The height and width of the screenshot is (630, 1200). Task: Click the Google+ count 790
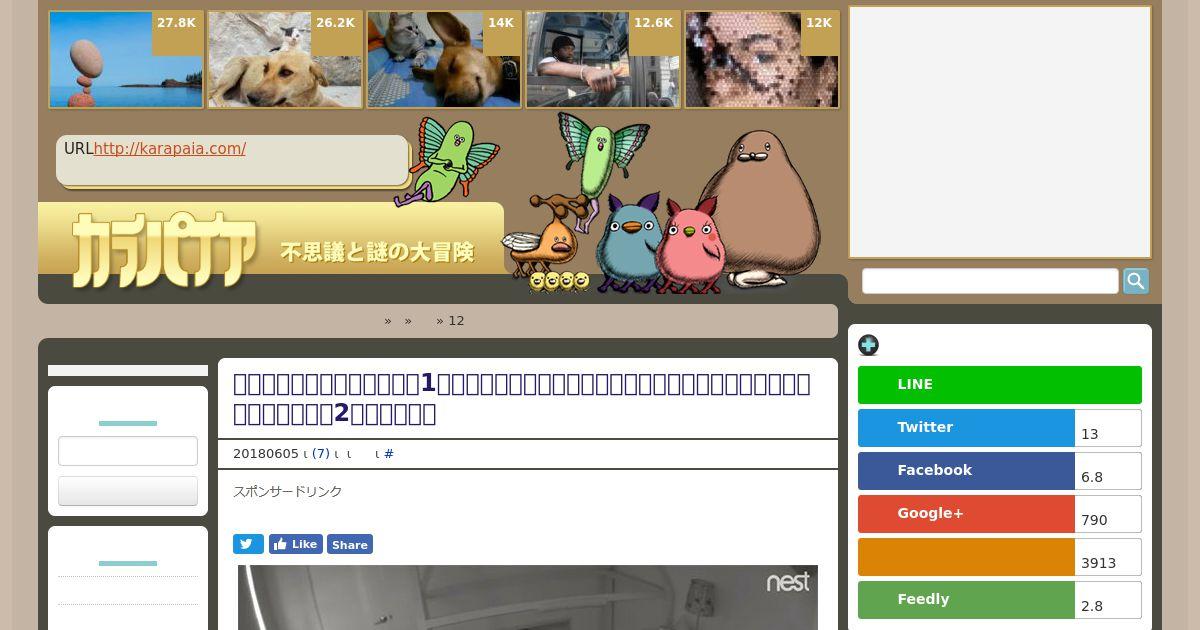coord(1108,514)
